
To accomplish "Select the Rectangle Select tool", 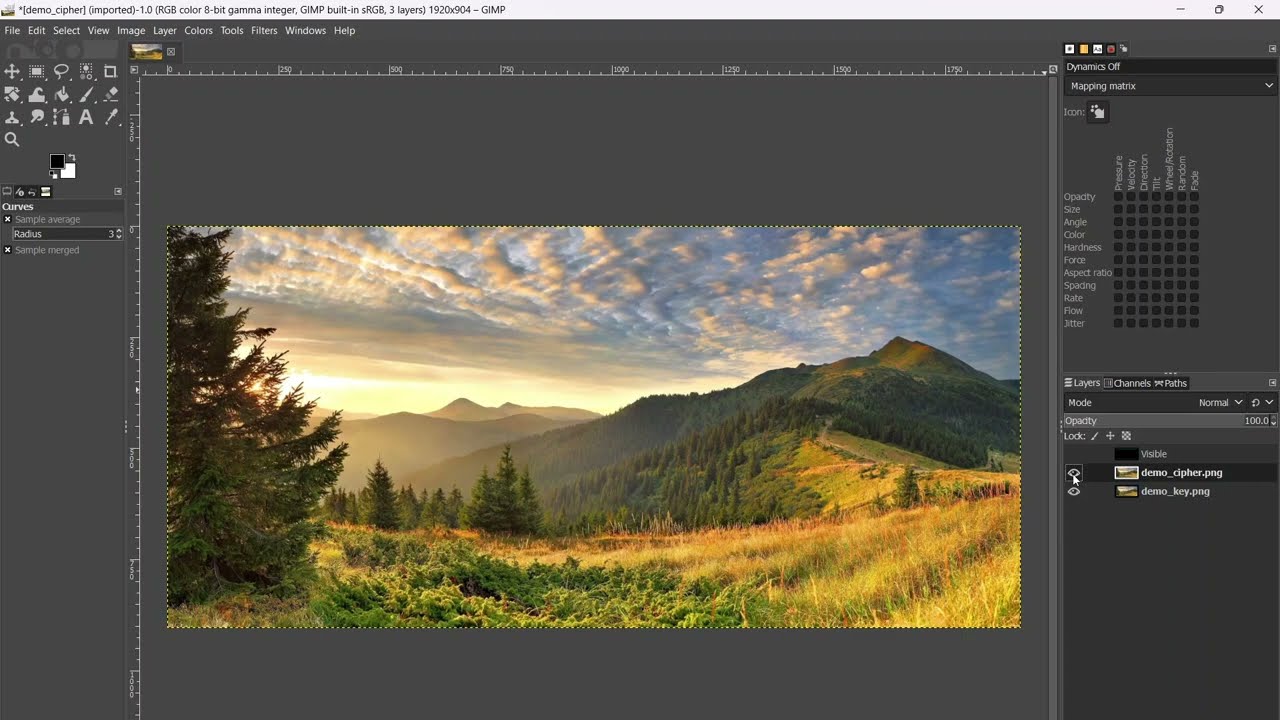I will point(37,71).
